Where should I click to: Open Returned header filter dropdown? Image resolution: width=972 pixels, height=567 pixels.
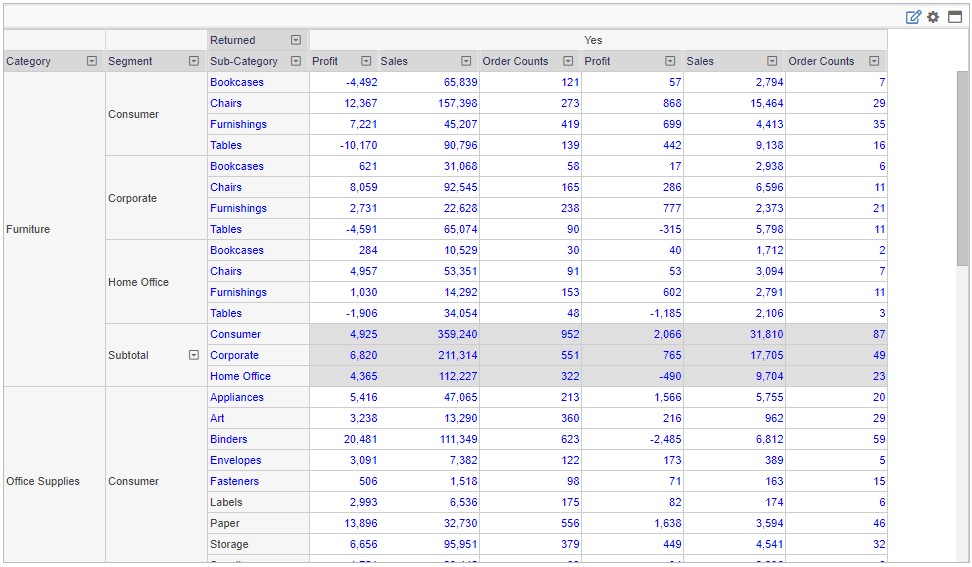click(x=296, y=40)
